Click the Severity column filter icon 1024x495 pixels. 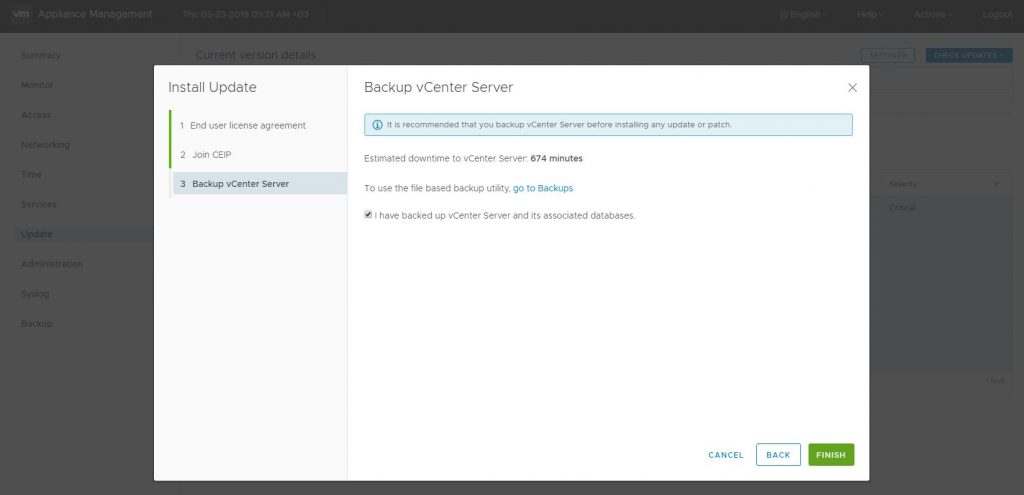(997, 184)
